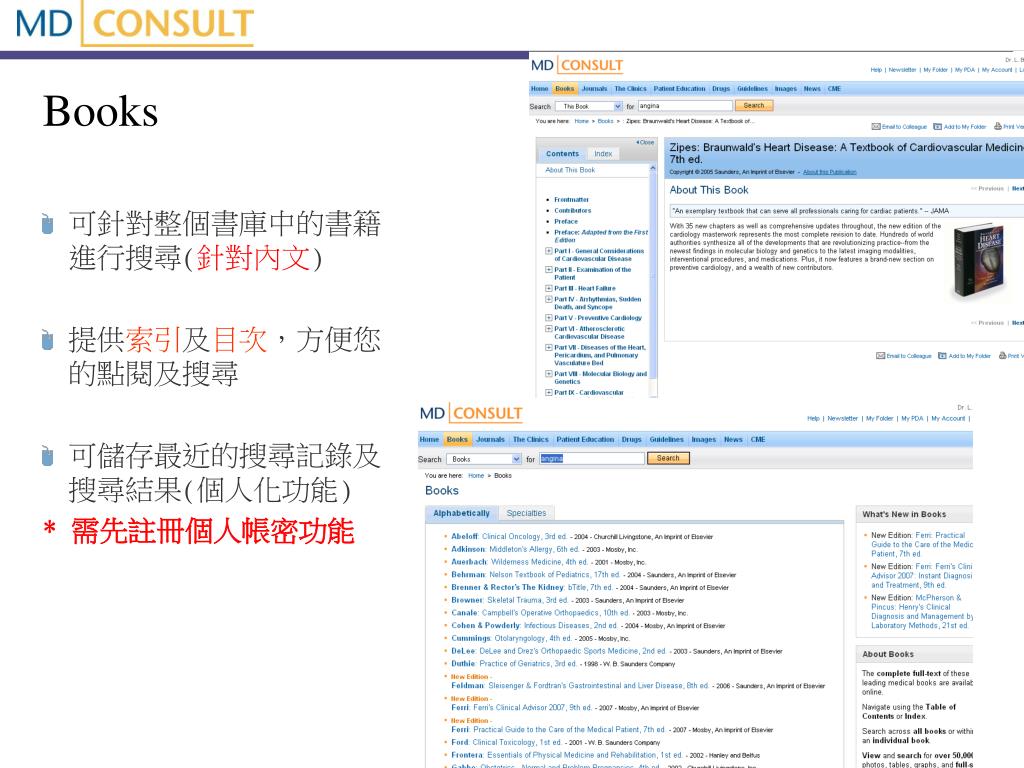Image resolution: width=1024 pixels, height=768 pixels.
Task: Open Cummings: Otolaryngology, 4th ed.
Action: [x=513, y=638]
